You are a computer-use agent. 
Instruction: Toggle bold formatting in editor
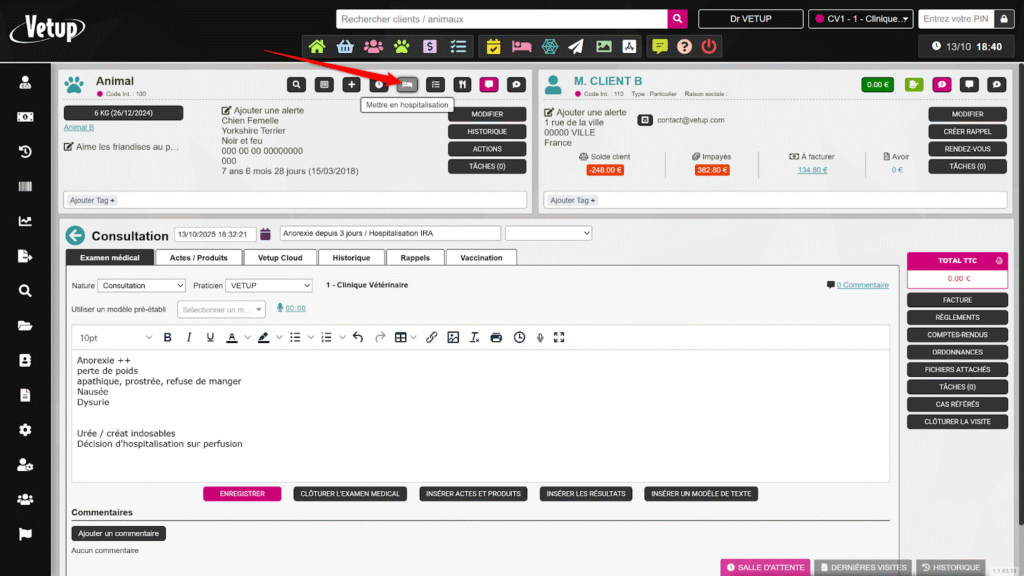(x=167, y=337)
